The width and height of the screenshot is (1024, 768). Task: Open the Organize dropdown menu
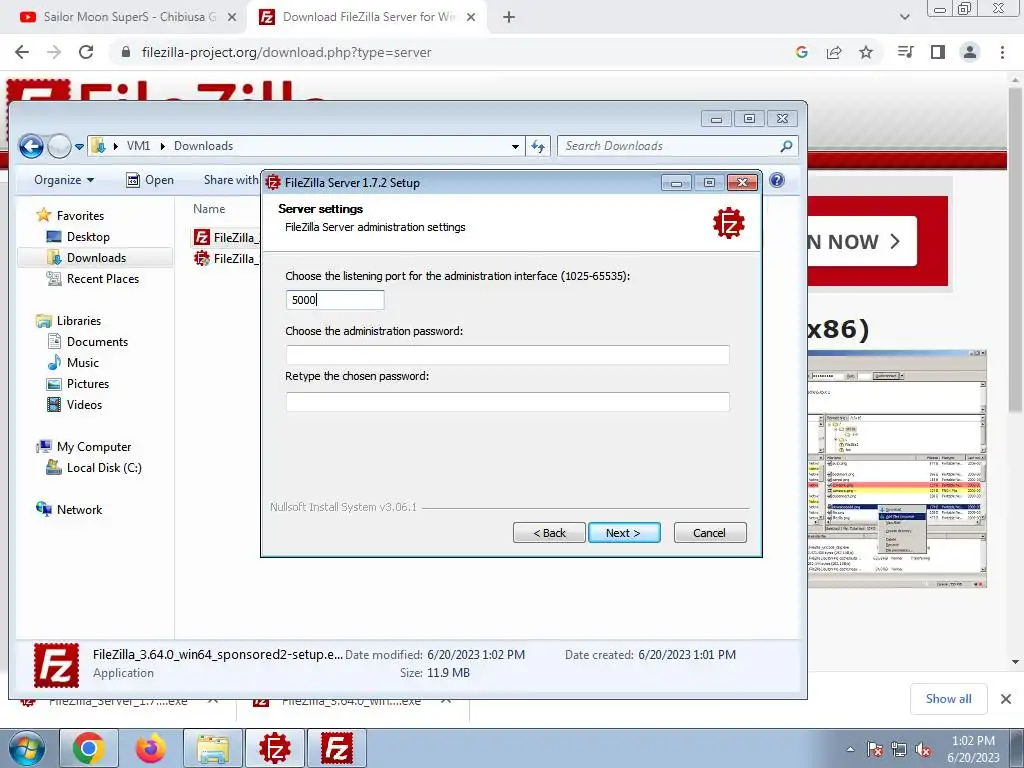[64, 180]
